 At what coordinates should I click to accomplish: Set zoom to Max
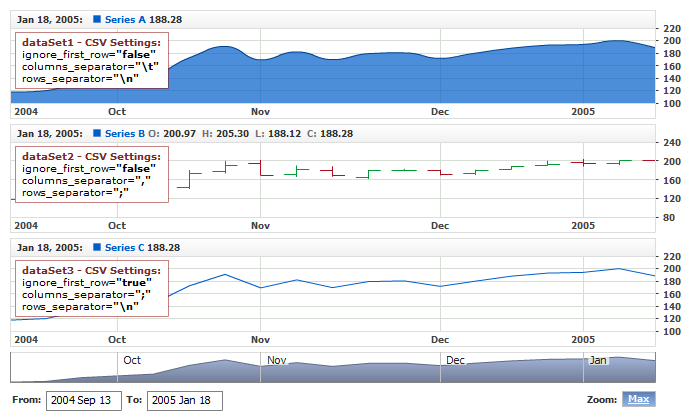[x=638, y=399]
